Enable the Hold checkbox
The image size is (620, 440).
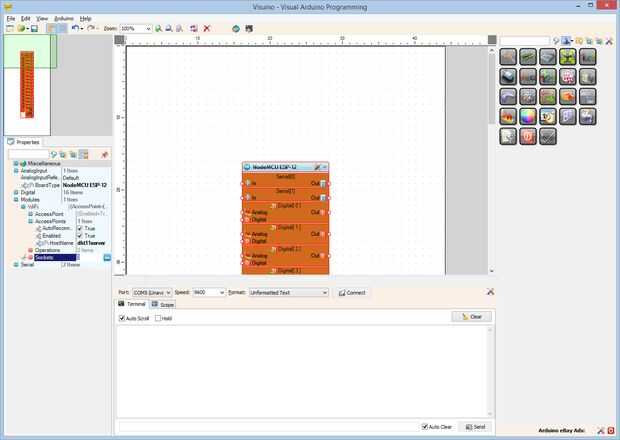click(158, 318)
